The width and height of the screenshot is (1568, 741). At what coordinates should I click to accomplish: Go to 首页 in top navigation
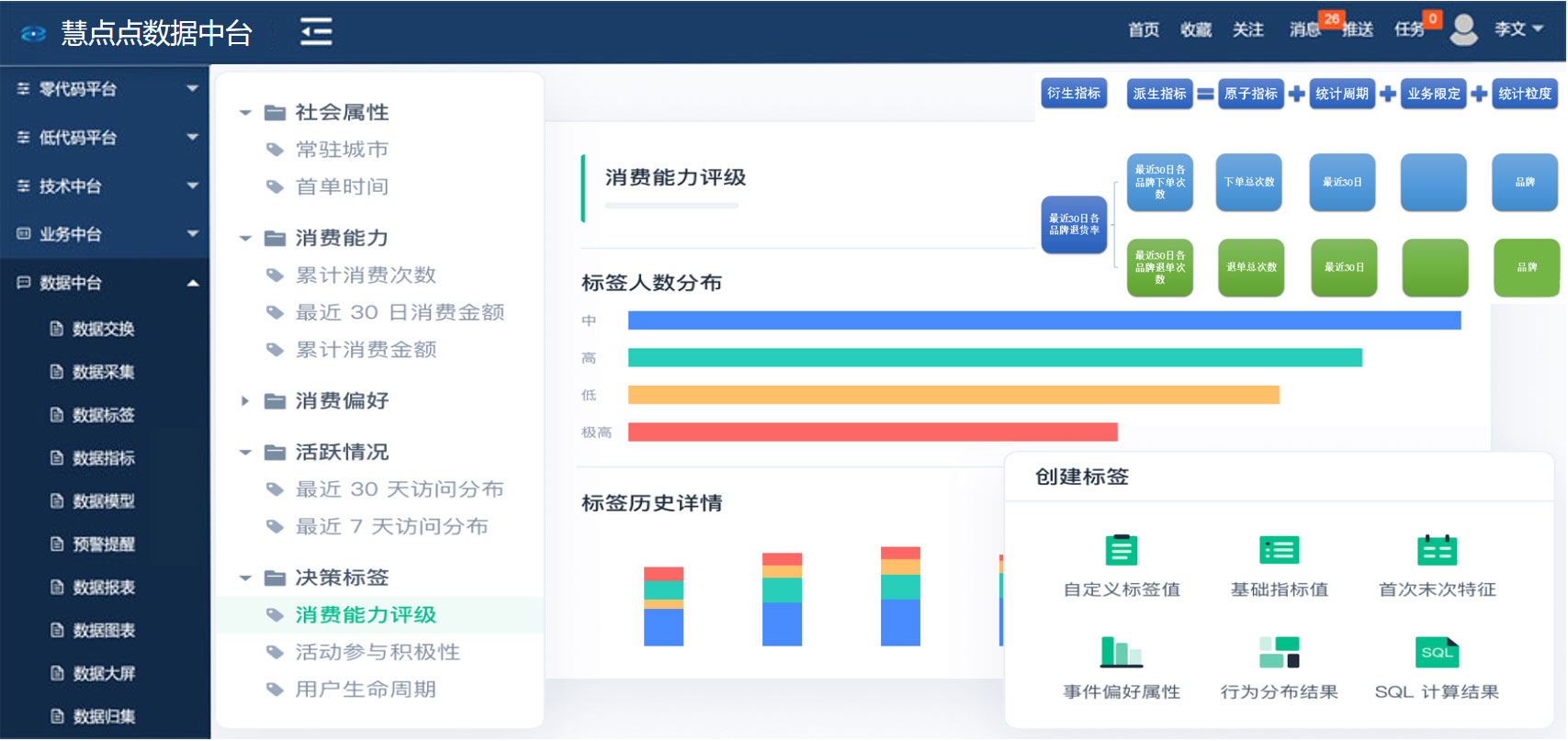tap(1144, 30)
